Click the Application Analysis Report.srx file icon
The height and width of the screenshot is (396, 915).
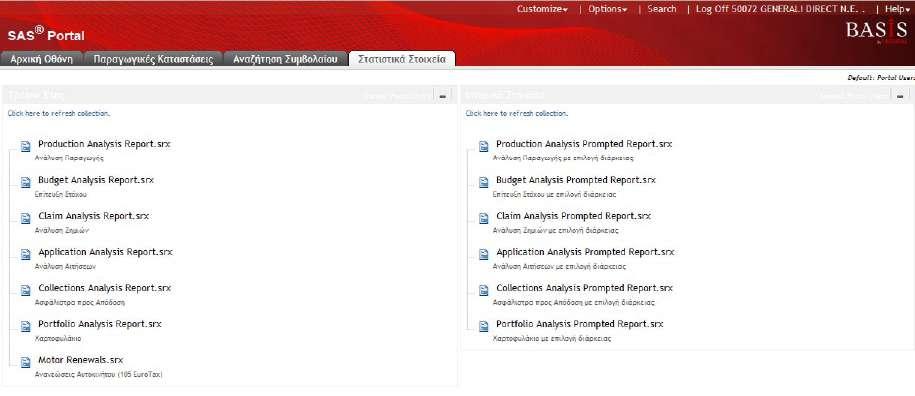pyautogui.click(x=26, y=255)
